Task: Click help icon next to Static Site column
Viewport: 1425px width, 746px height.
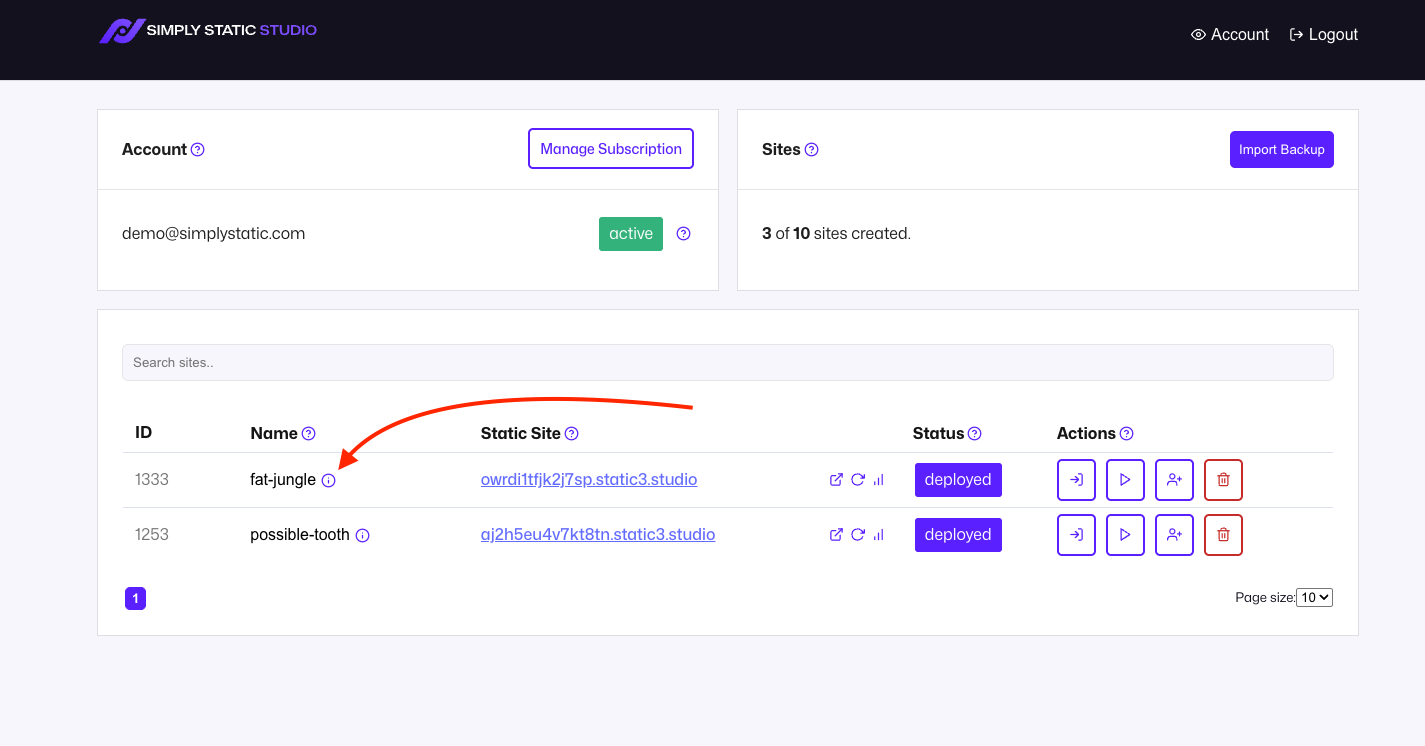Action: (x=572, y=434)
